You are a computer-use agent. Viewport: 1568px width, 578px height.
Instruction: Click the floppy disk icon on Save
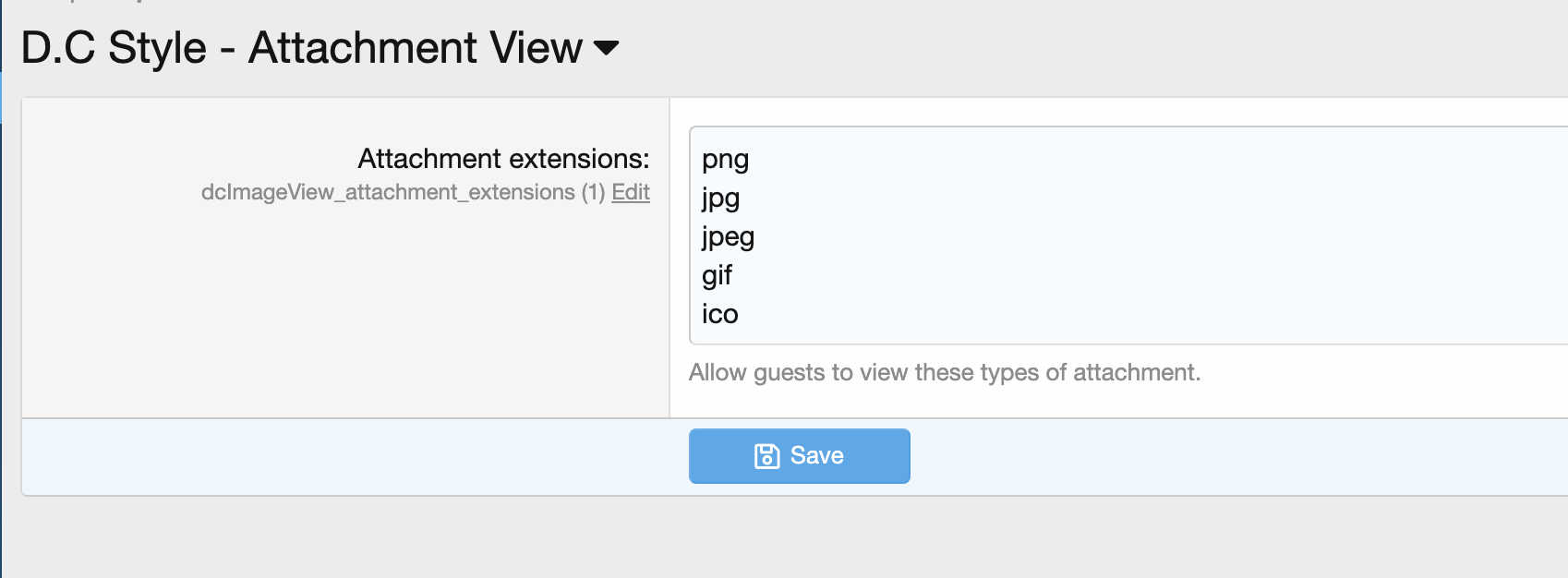point(766,456)
